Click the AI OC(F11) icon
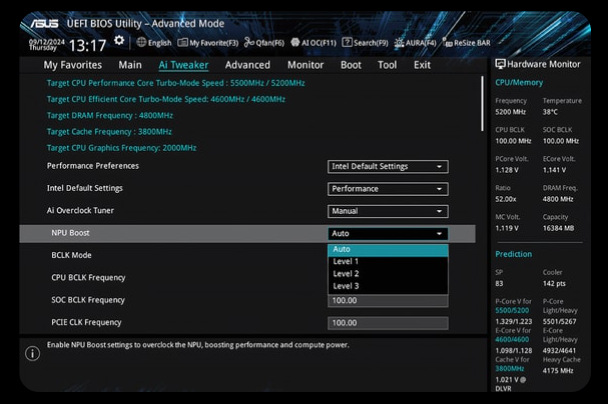608x404 pixels. click(x=295, y=42)
